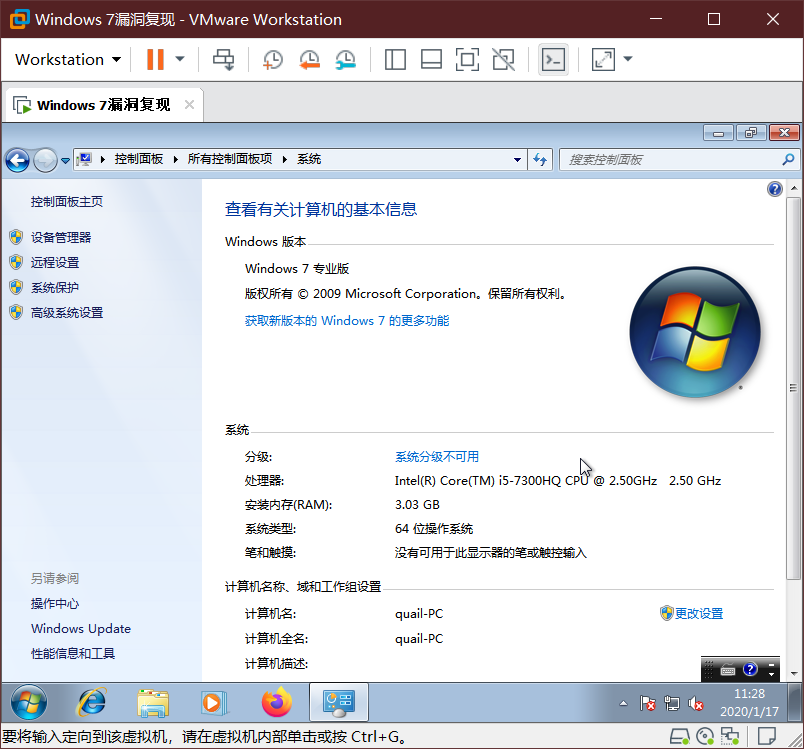
Task: Click 所有控制面板项 breadcrumb
Action: click(230, 159)
